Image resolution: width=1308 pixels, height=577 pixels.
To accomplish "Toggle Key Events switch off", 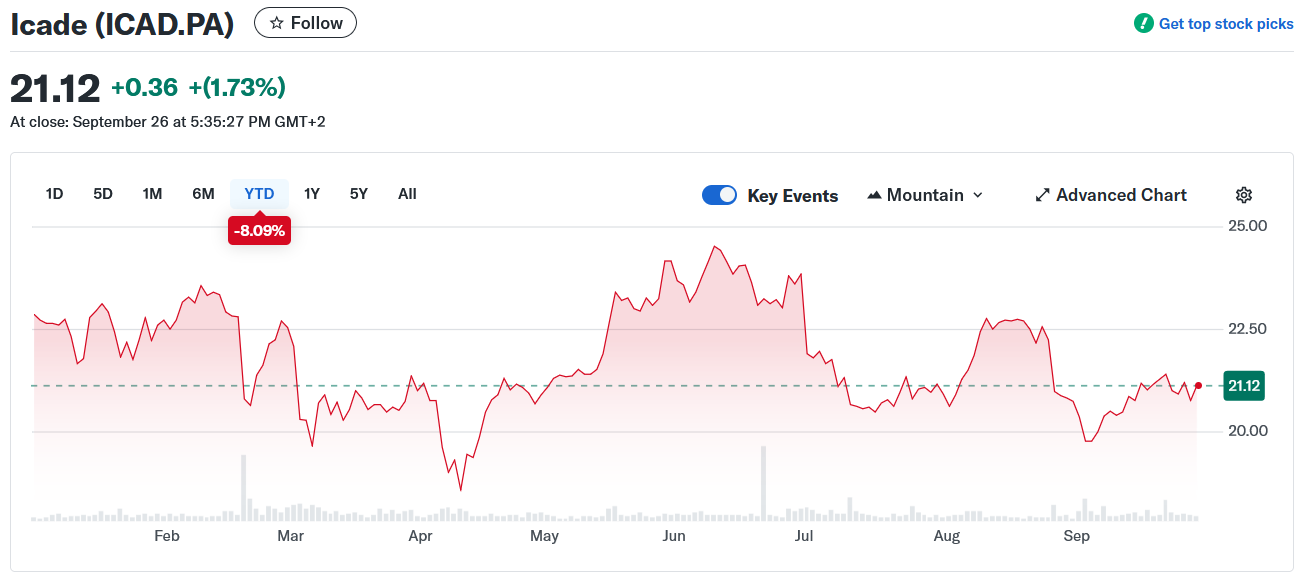I will 720,195.
